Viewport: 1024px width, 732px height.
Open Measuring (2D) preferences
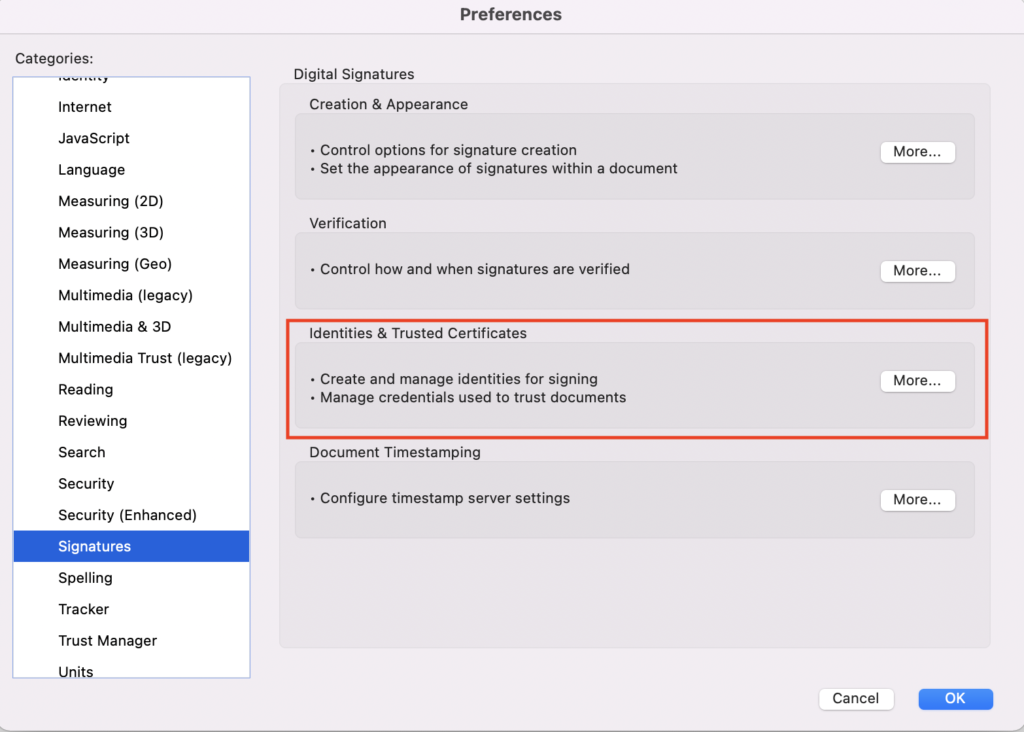[x=111, y=201]
